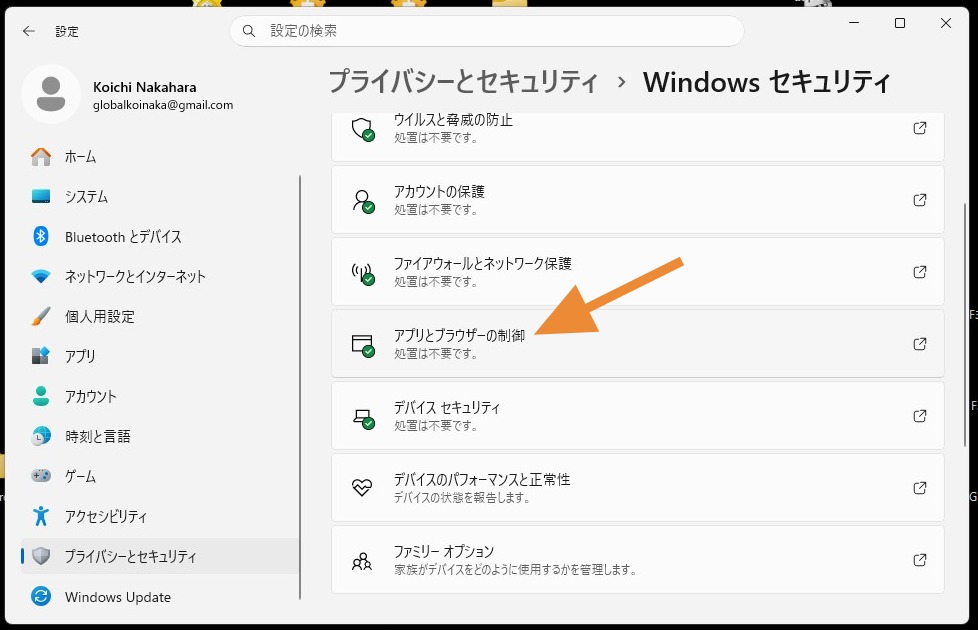Viewport: 978px width, 630px height.
Task: Open the Koichi Nakahara profile avatar
Action: click(51, 94)
